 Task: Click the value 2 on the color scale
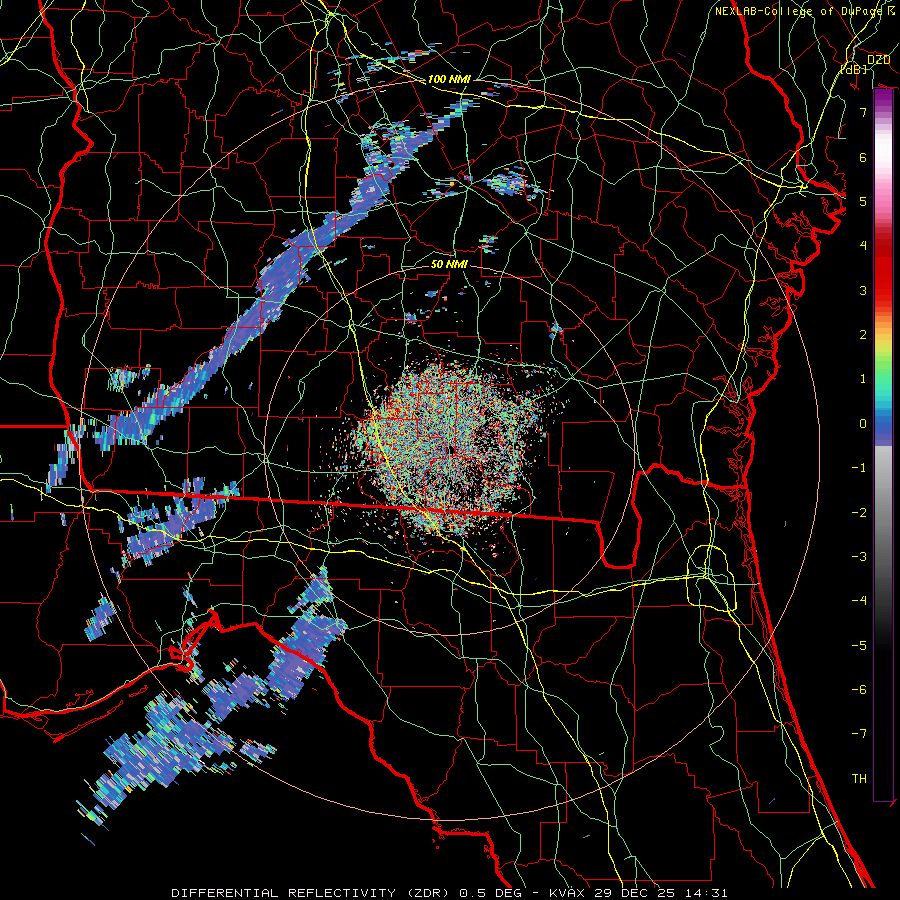pyautogui.click(x=863, y=335)
